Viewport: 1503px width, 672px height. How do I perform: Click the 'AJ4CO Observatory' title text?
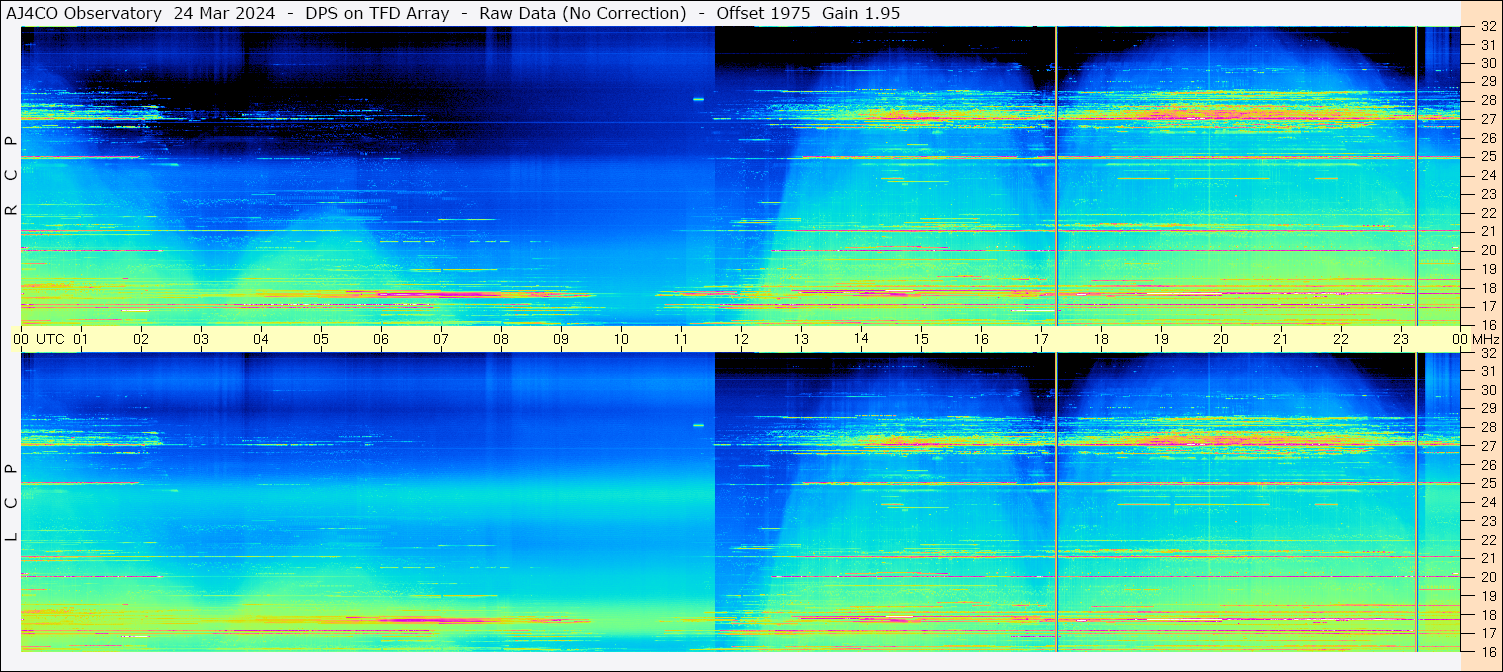pyautogui.click(x=84, y=13)
